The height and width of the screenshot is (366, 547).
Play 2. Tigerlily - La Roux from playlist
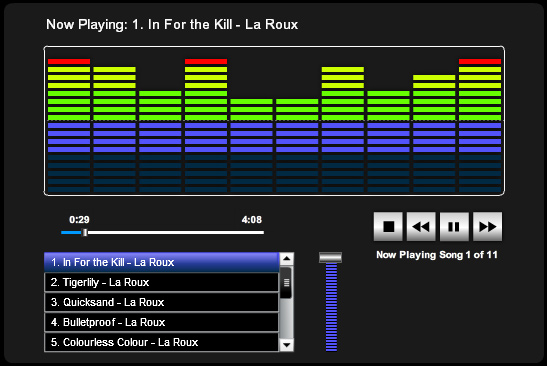click(x=162, y=282)
